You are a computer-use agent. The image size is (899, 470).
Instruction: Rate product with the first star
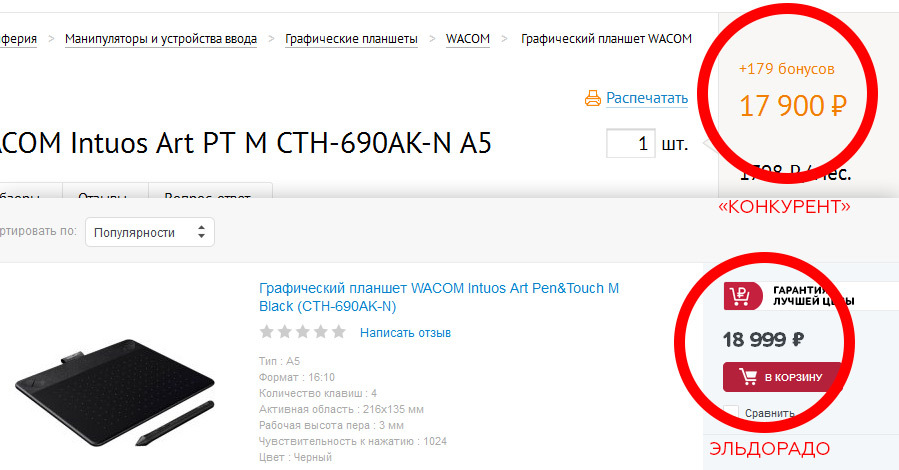click(x=267, y=331)
